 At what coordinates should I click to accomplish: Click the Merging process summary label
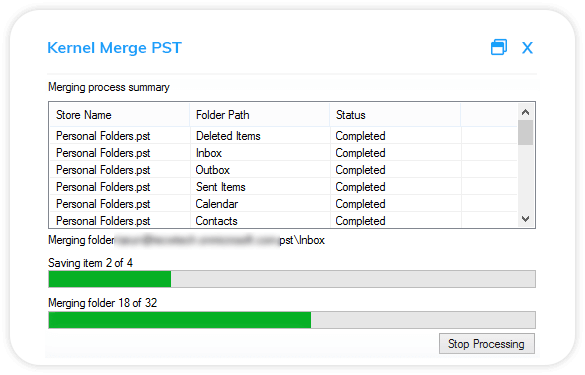[109, 87]
